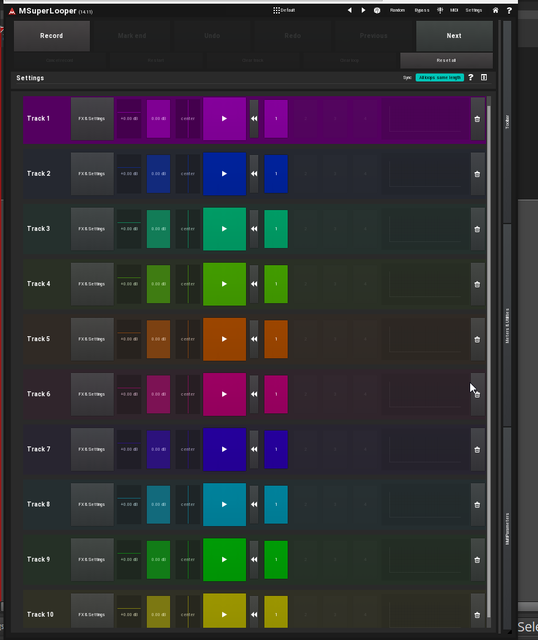The height and width of the screenshot is (640, 538).
Task: Rewind Track 9 to start
Action: (254, 560)
